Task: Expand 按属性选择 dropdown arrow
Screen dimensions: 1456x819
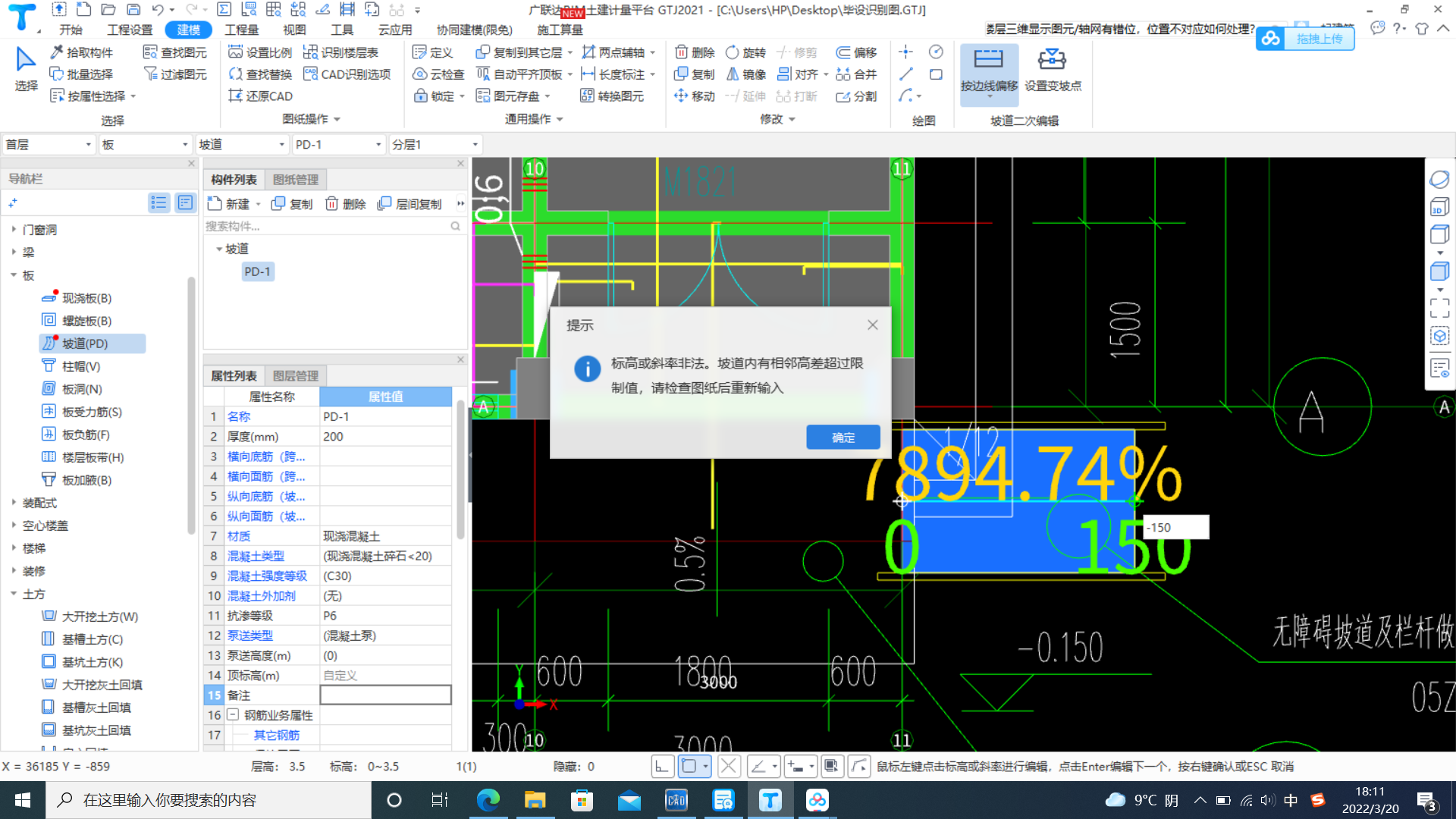Action: pyautogui.click(x=133, y=96)
